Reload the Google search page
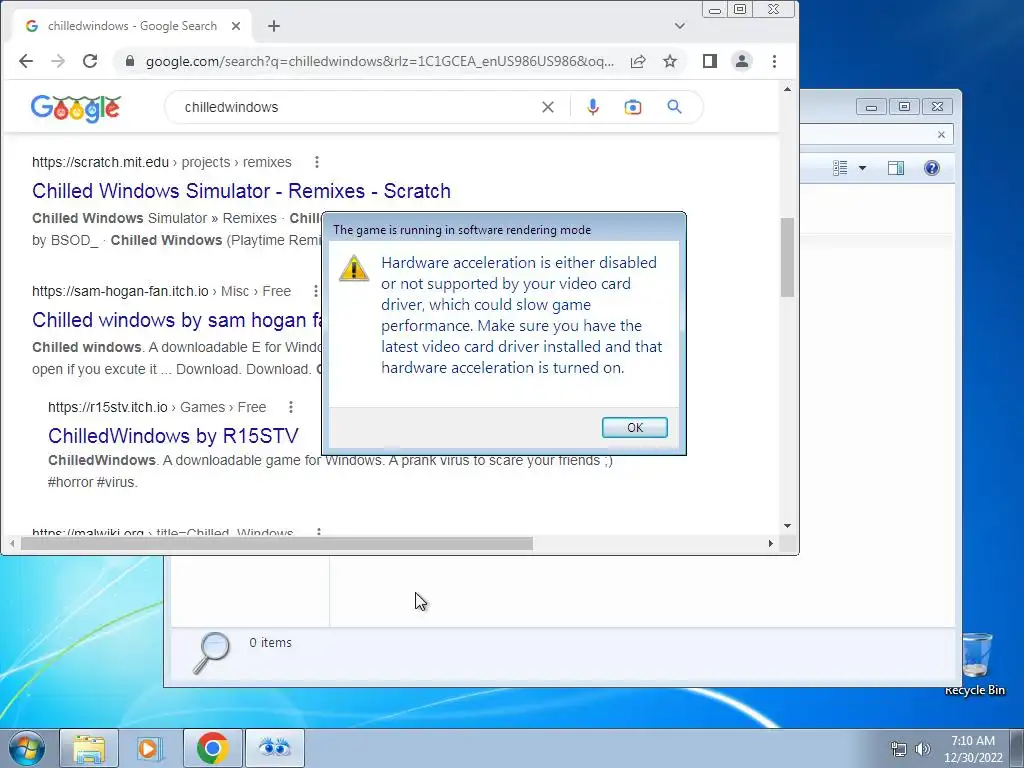 (90, 61)
